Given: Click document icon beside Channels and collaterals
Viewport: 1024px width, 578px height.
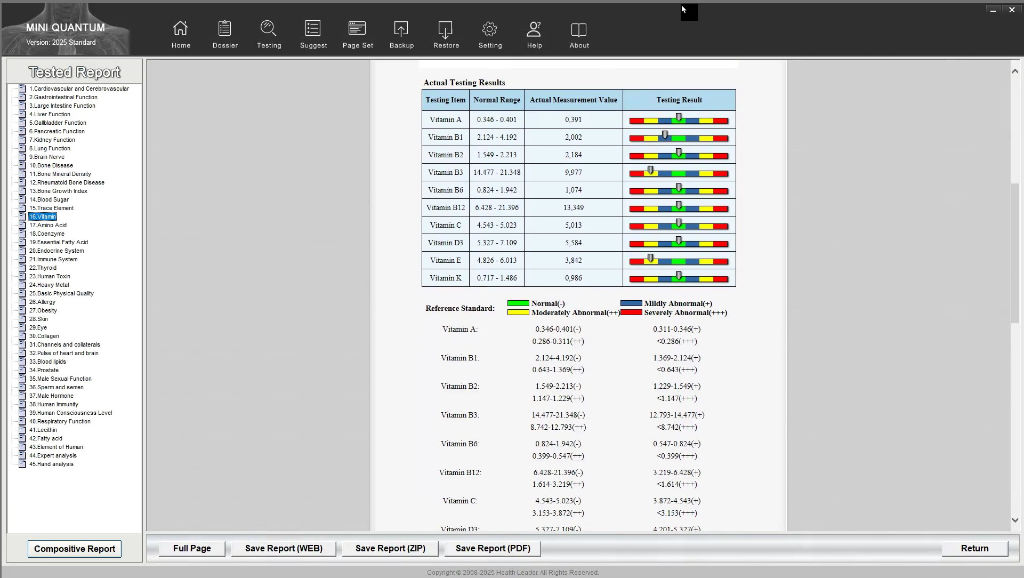Looking at the screenshot, I should 22,344.
